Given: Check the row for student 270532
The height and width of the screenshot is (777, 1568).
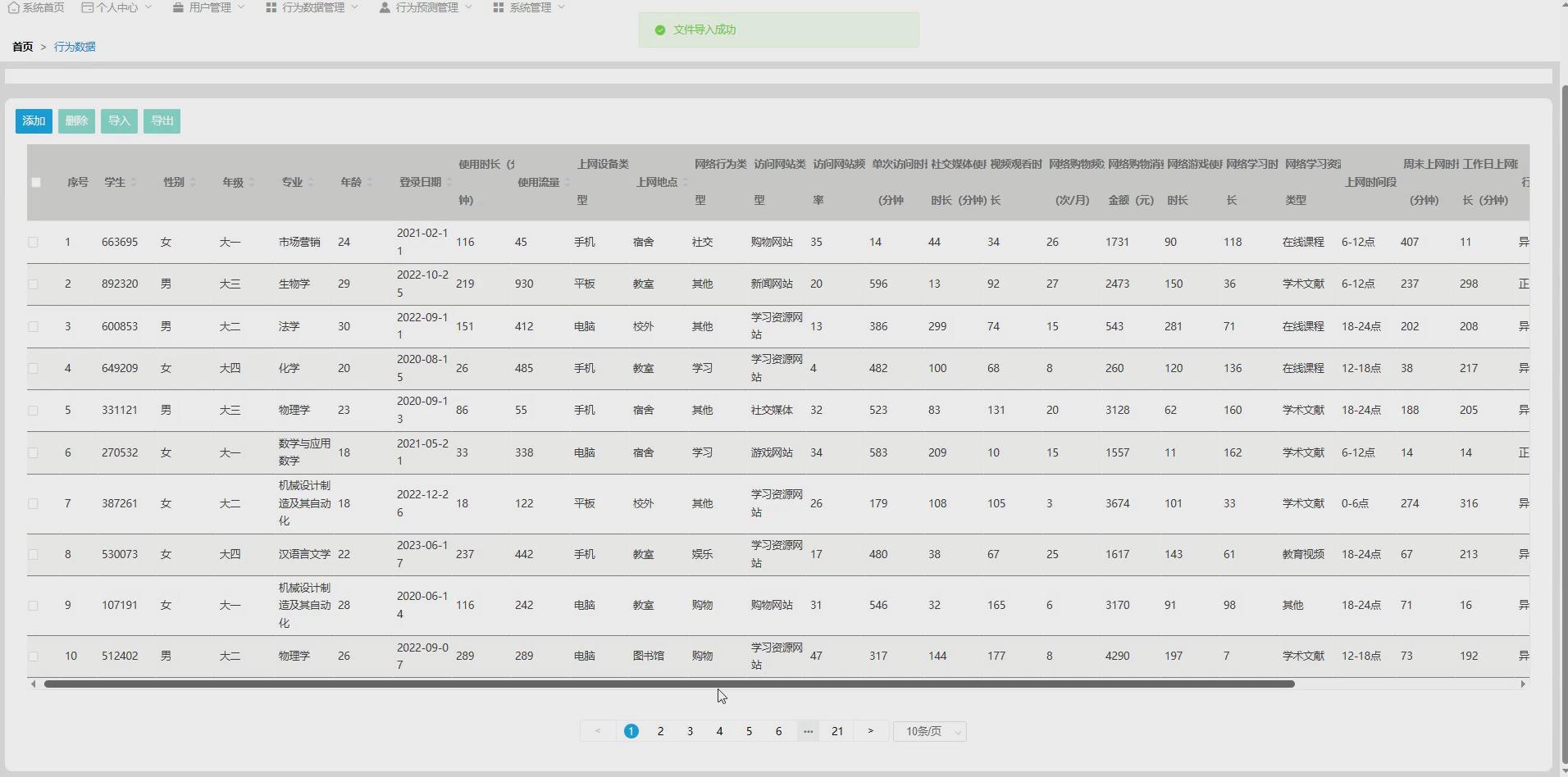Looking at the screenshot, I should [33, 452].
